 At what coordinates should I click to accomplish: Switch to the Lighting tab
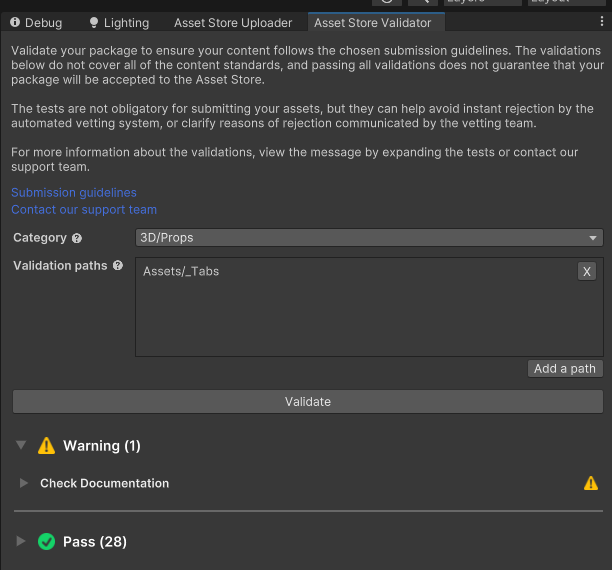click(x=119, y=23)
